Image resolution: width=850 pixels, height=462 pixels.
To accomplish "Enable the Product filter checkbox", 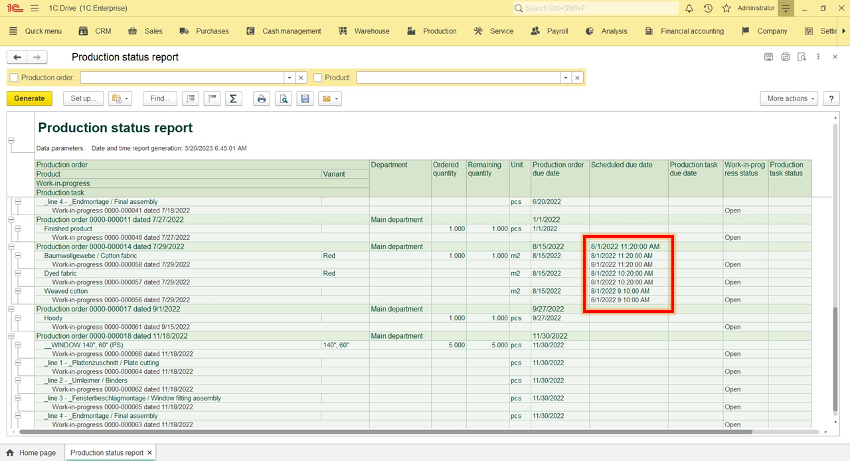I will [x=318, y=78].
